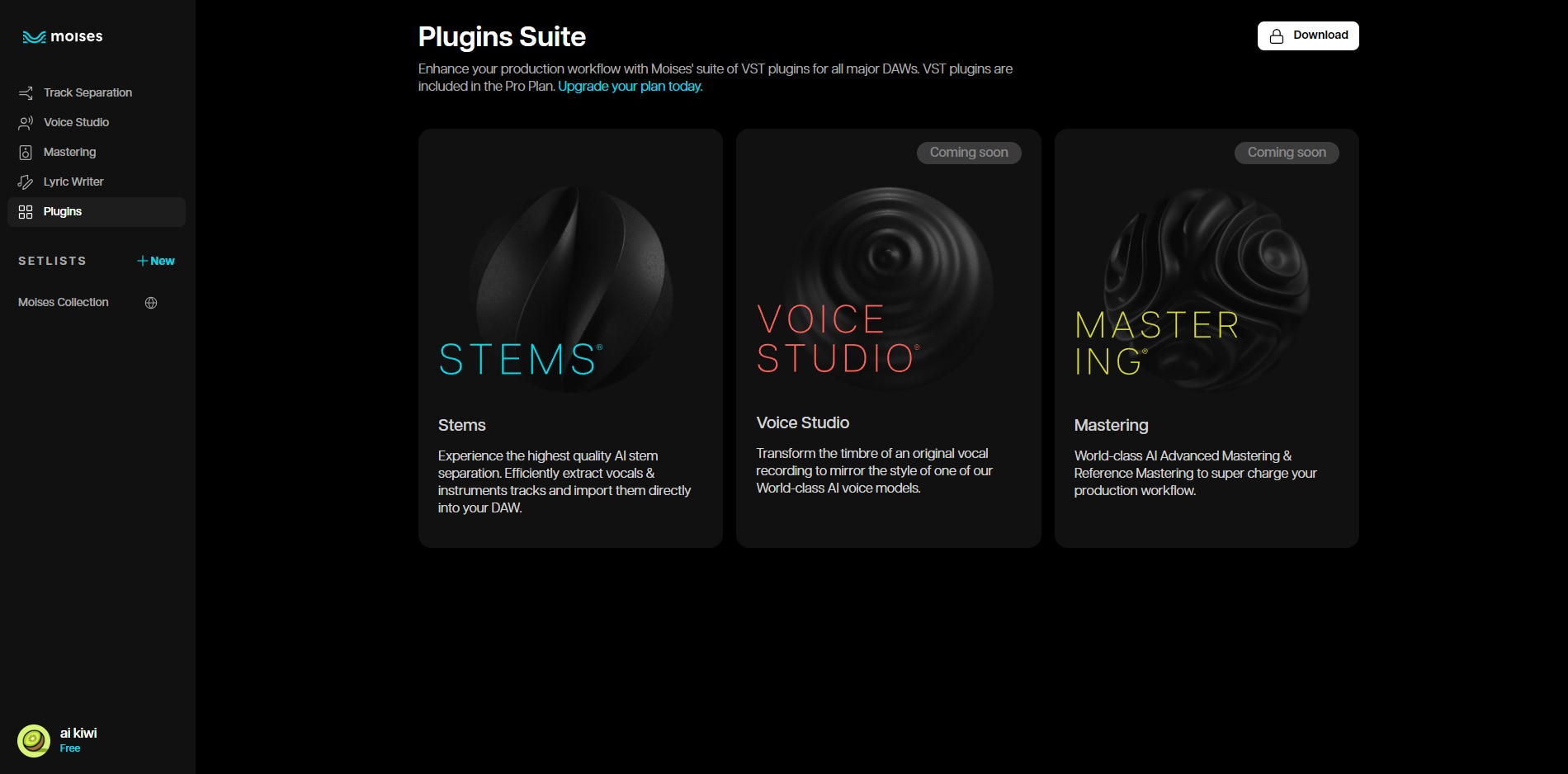
Task: Click the moises wordmark in the sidebar
Action: (x=77, y=36)
